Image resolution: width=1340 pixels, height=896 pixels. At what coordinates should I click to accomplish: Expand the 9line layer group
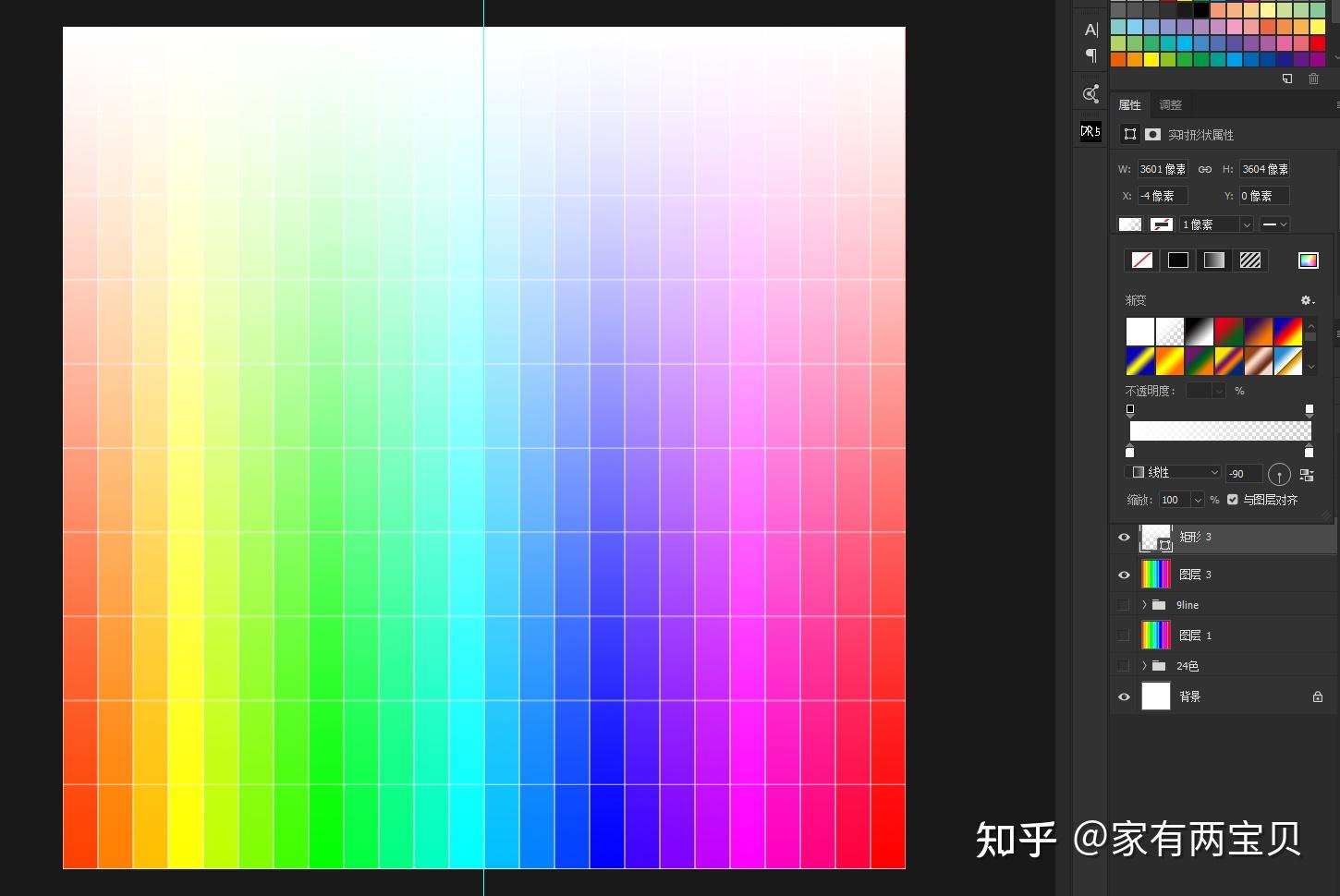[1144, 605]
